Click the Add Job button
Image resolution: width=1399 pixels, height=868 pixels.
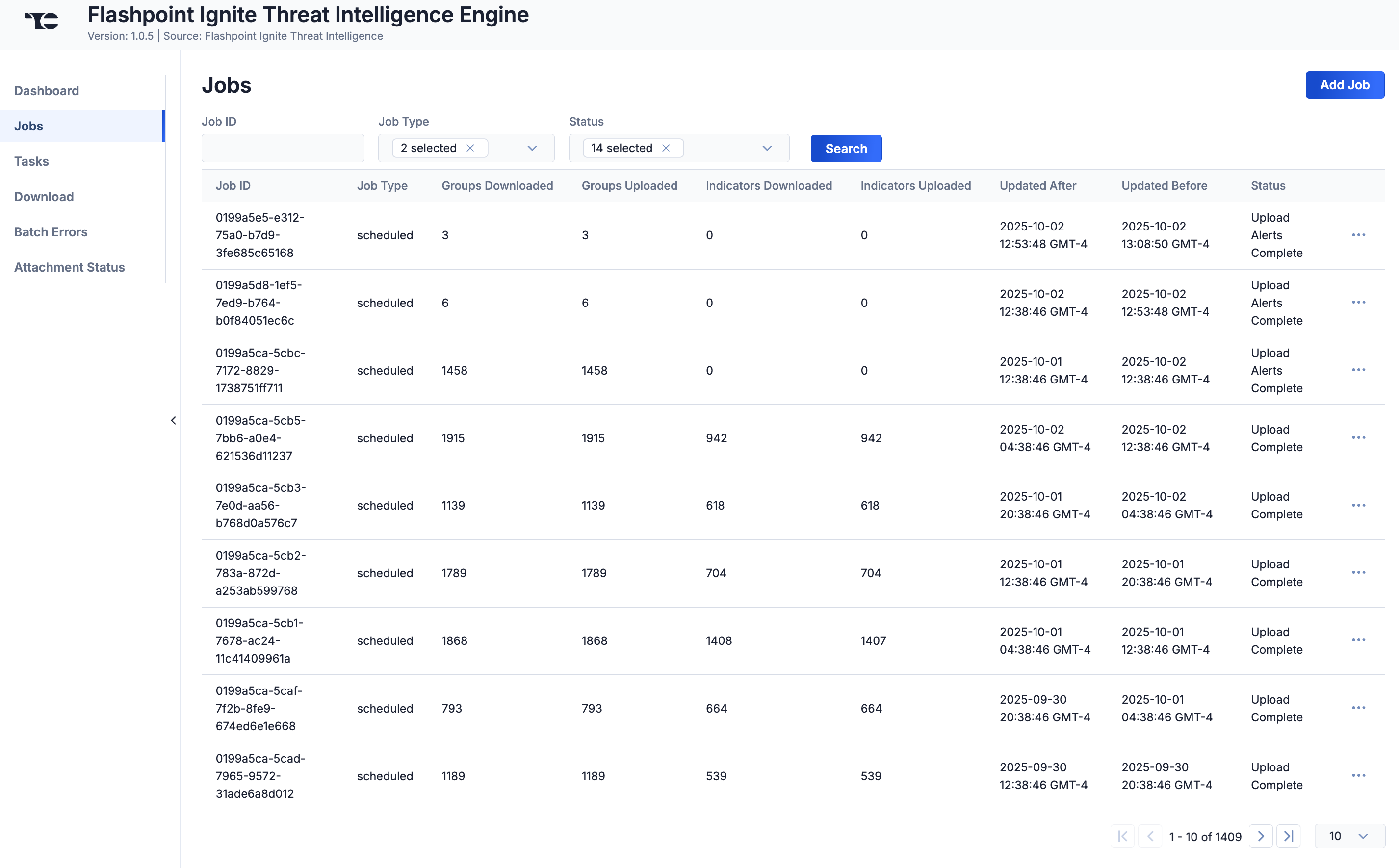pyautogui.click(x=1345, y=84)
